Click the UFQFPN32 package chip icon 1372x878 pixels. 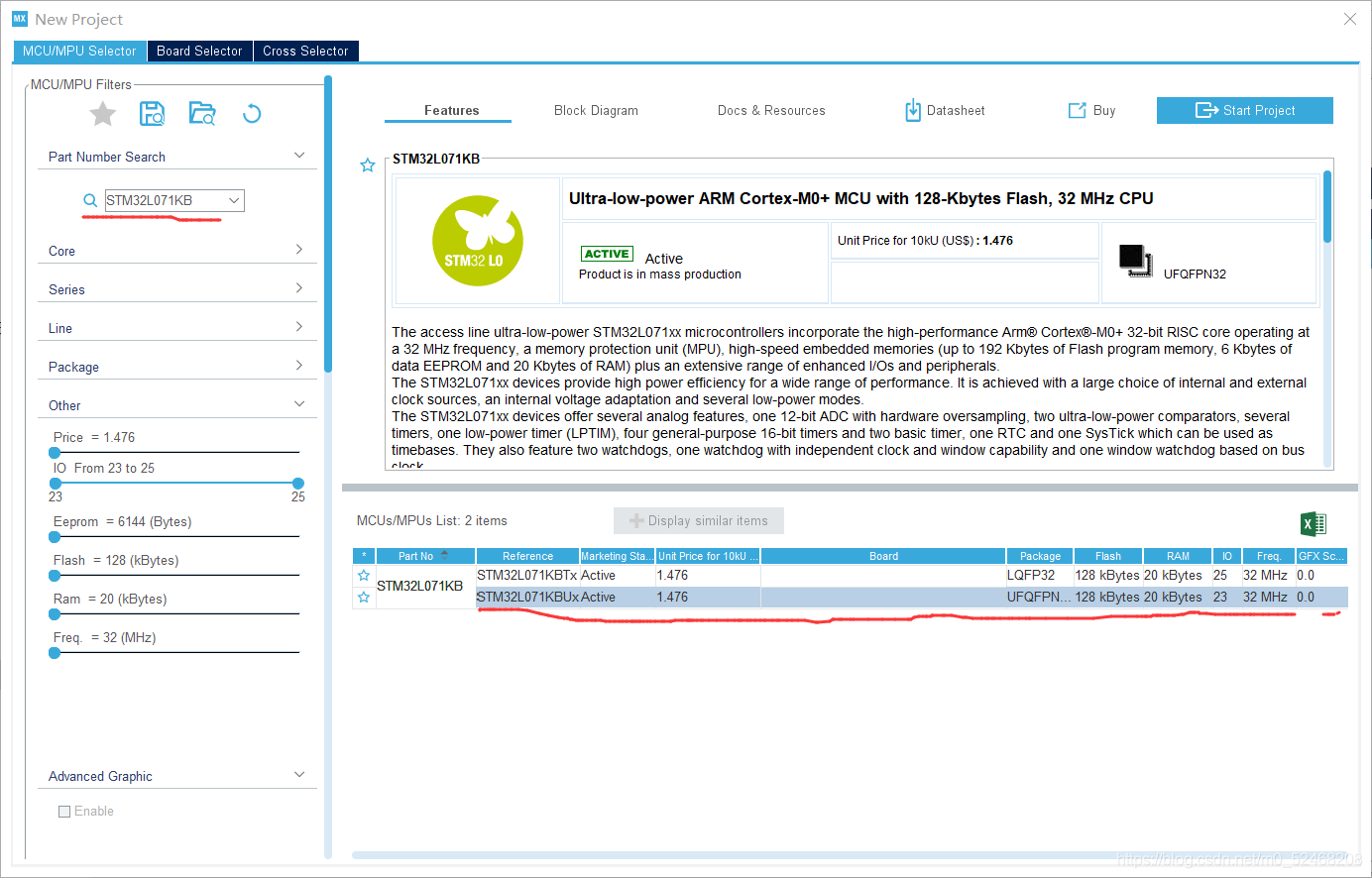point(1135,260)
